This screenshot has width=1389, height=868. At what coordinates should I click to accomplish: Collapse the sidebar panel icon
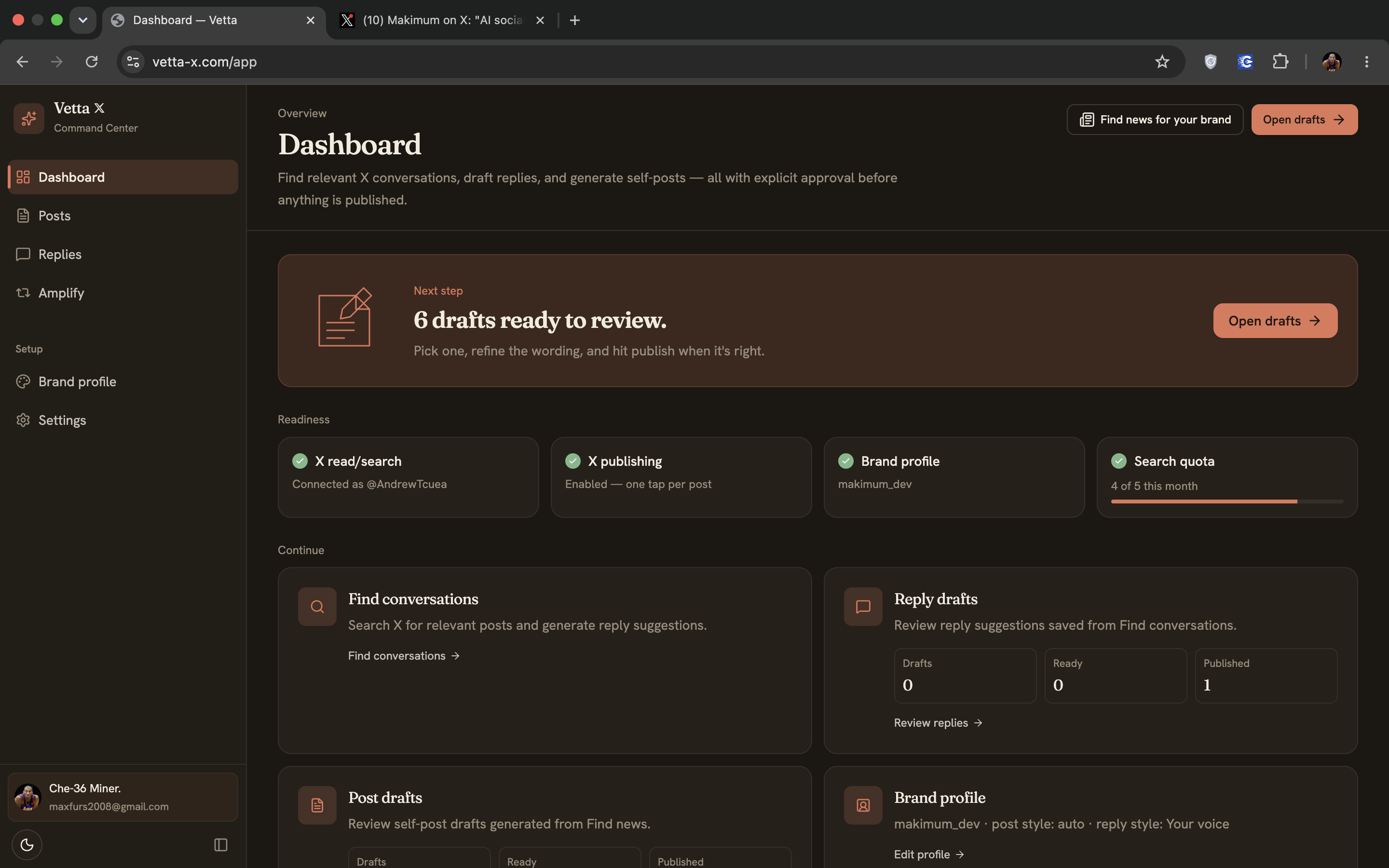[x=221, y=844]
